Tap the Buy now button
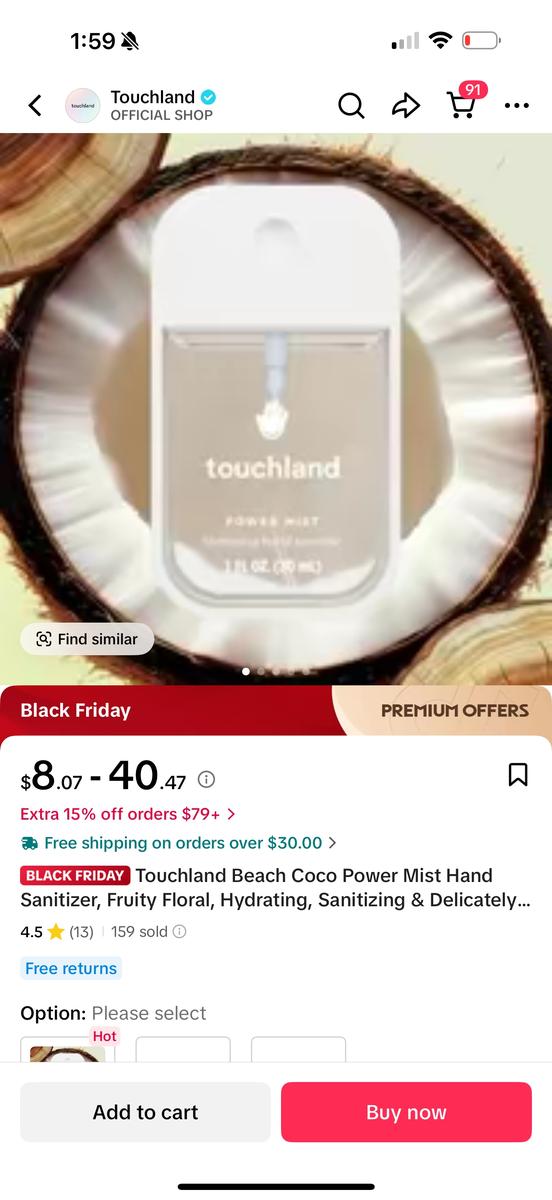The width and height of the screenshot is (552, 1200). (406, 1112)
